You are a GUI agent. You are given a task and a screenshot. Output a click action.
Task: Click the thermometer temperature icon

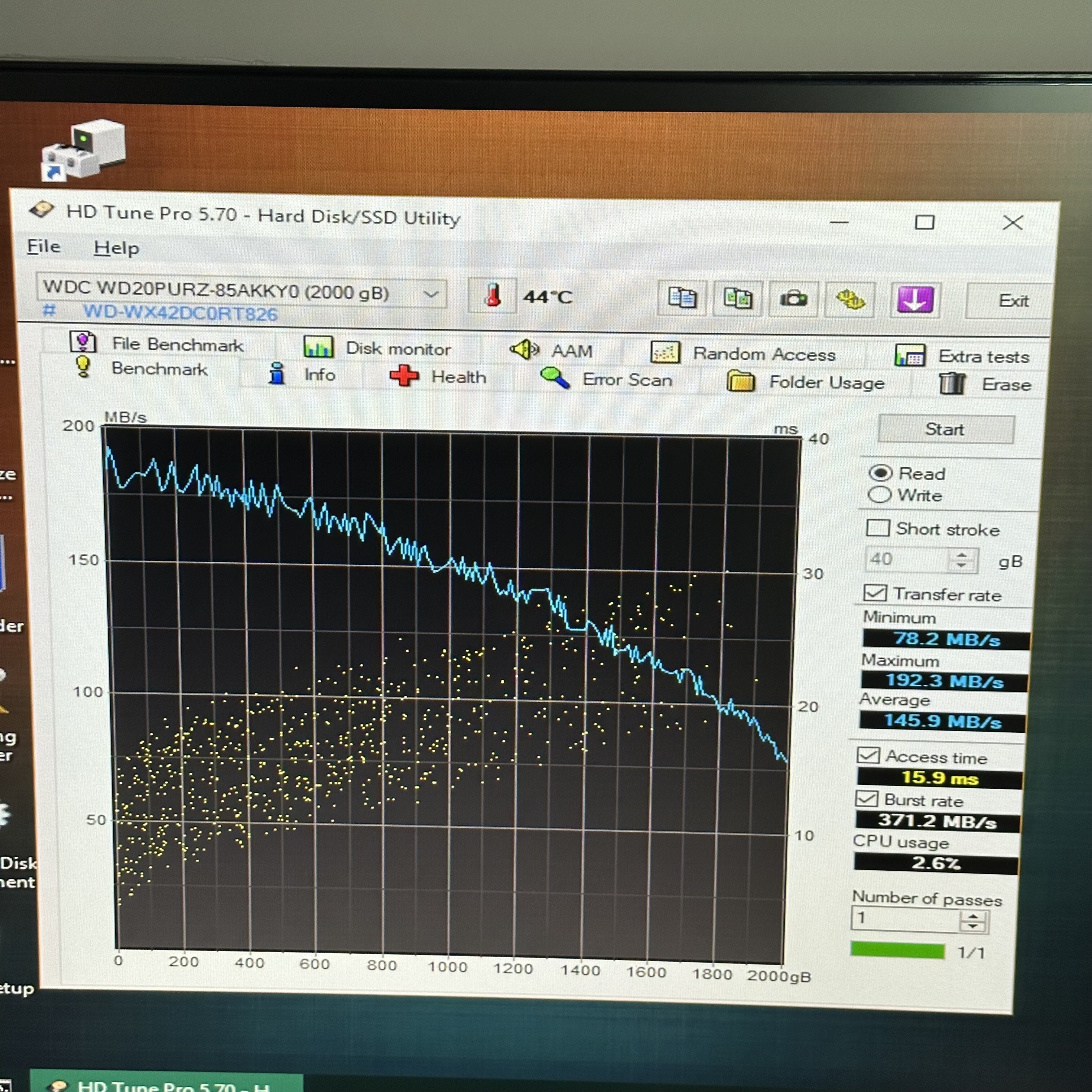point(493,296)
